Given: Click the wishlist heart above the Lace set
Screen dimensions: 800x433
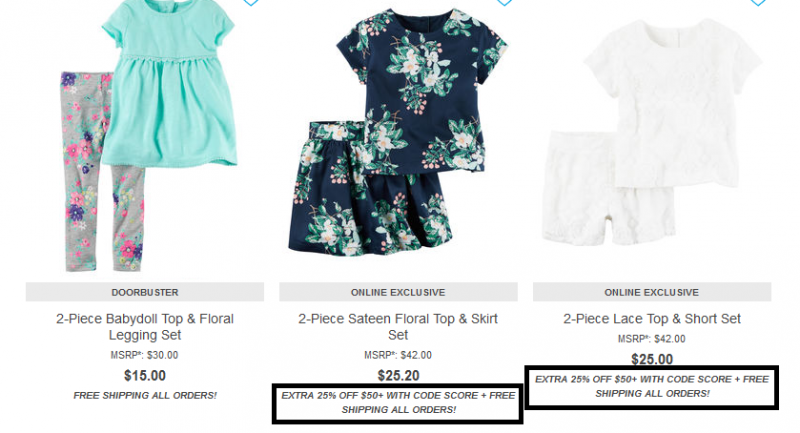Looking at the screenshot, I should pyautogui.click(x=758, y=2).
